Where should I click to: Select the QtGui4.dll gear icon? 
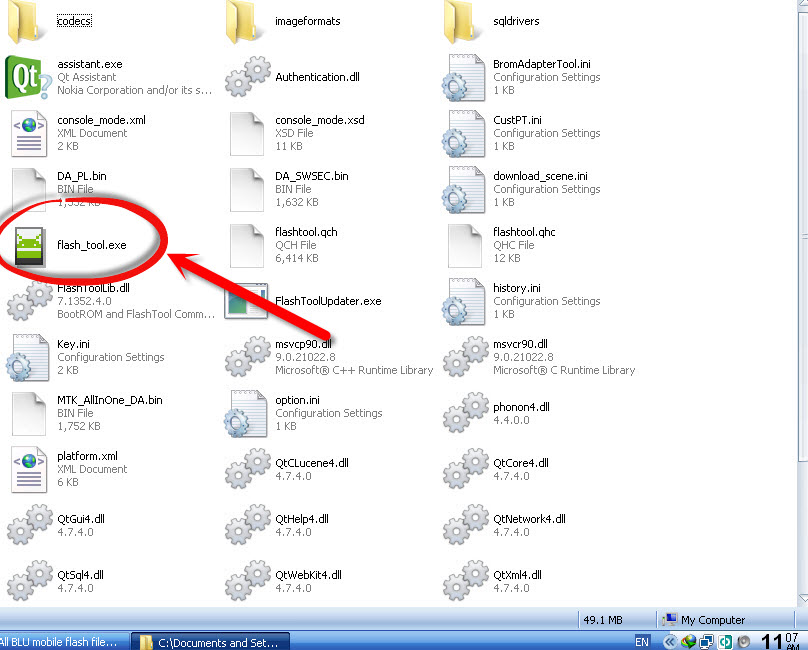coord(29,525)
